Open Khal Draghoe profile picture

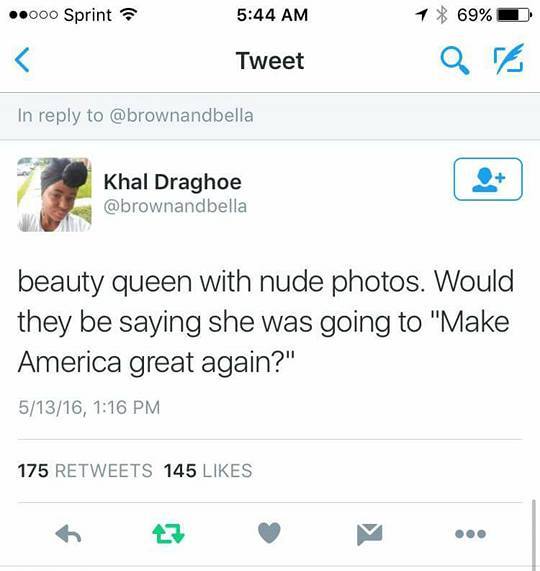(54, 194)
